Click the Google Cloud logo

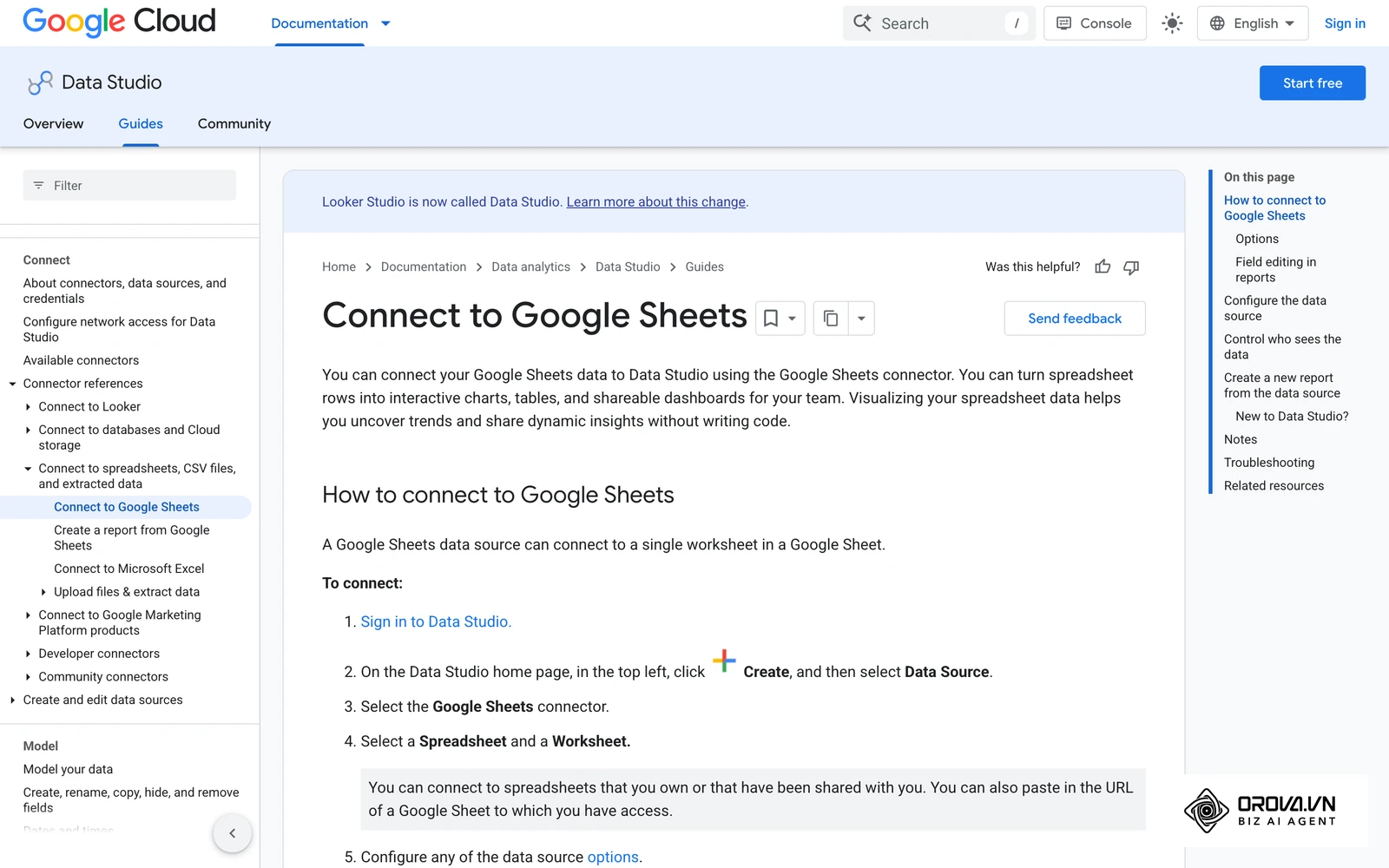(119, 22)
